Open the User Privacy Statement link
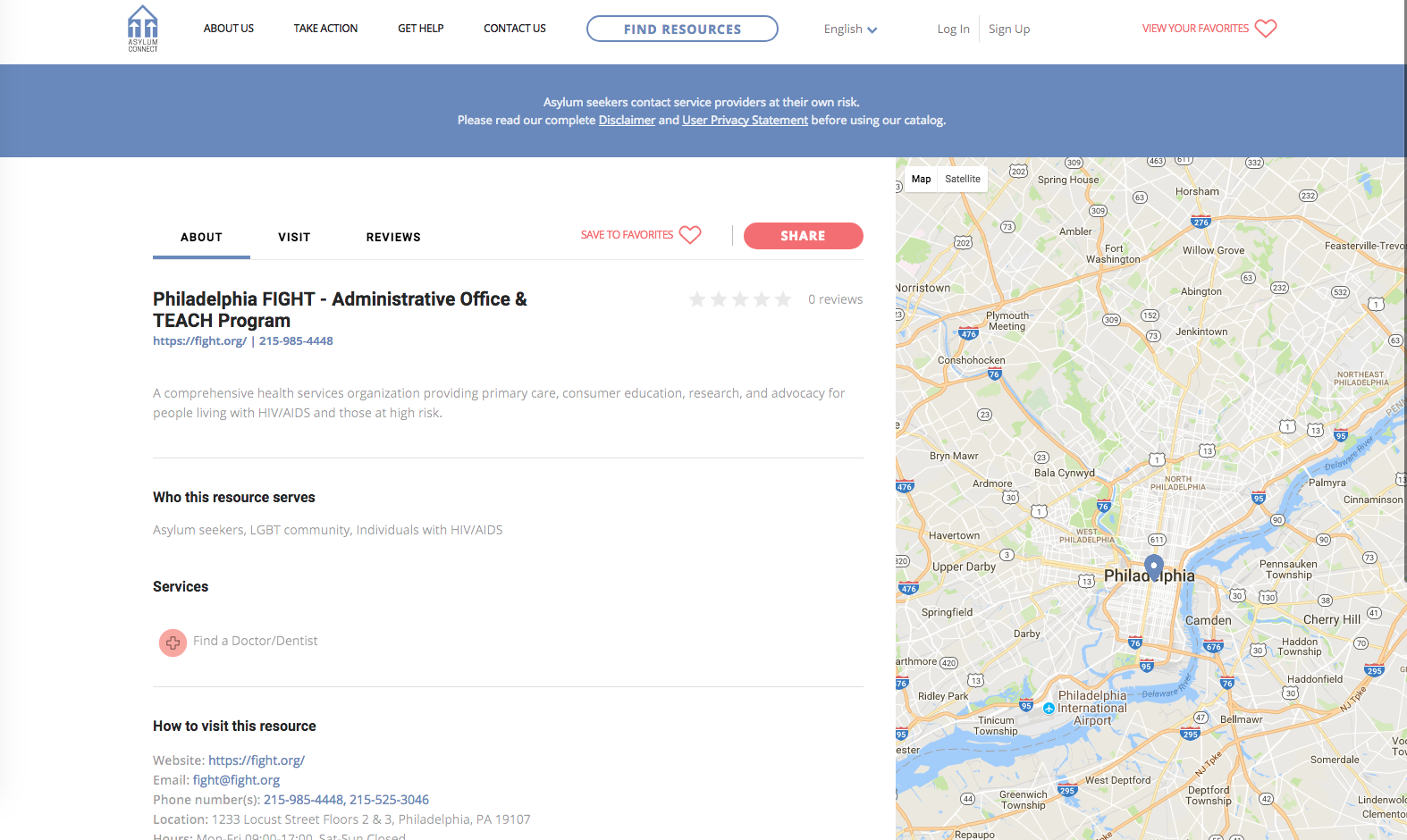 (x=745, y=121)
